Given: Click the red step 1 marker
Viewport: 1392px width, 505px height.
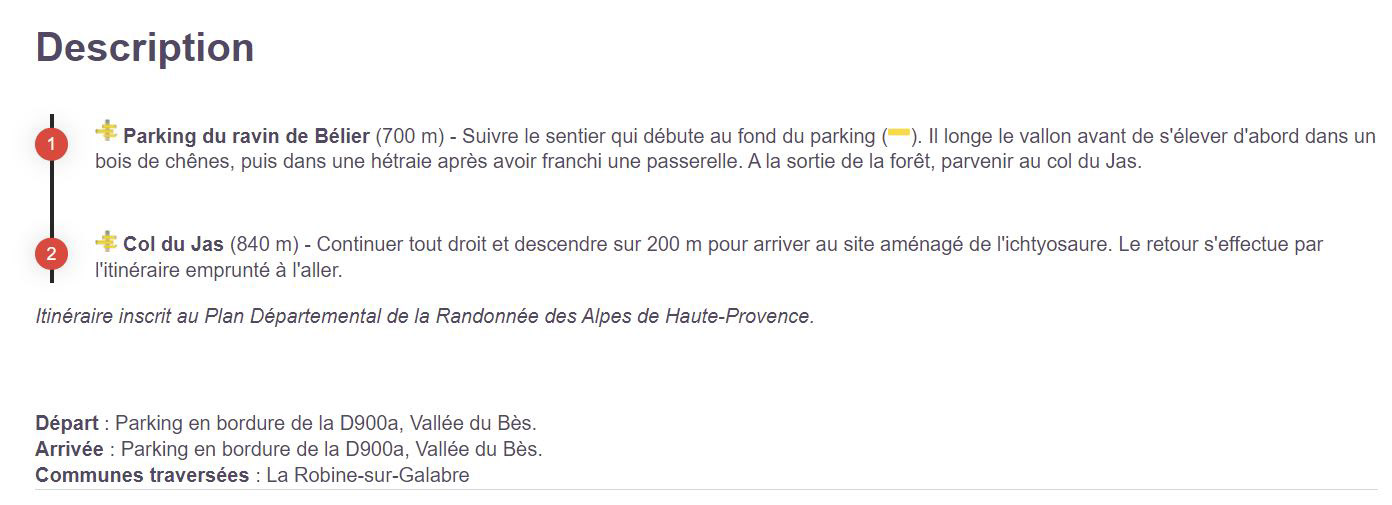Looking at the screenshot, I should click(51, 144).
